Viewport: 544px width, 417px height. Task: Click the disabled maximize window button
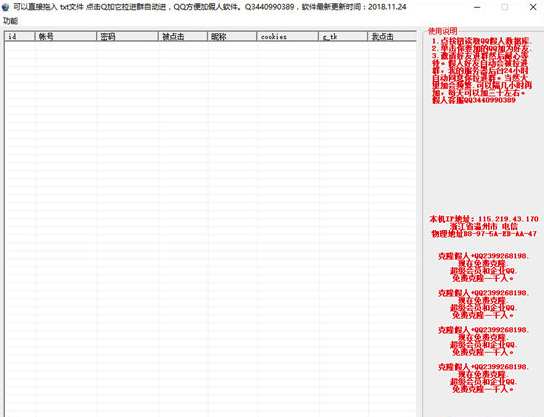pos(505,7)
